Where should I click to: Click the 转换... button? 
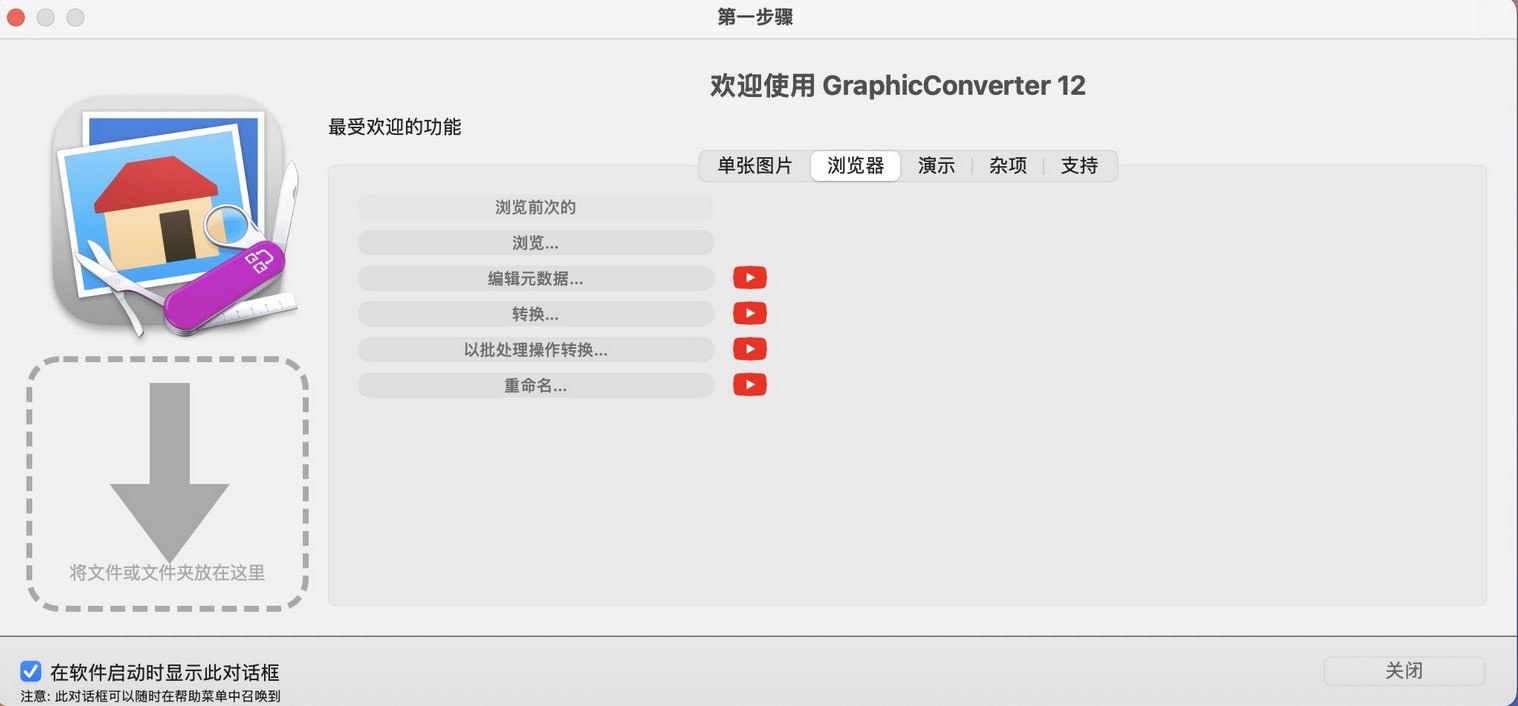pyautogui.click(x=536, y=314)
